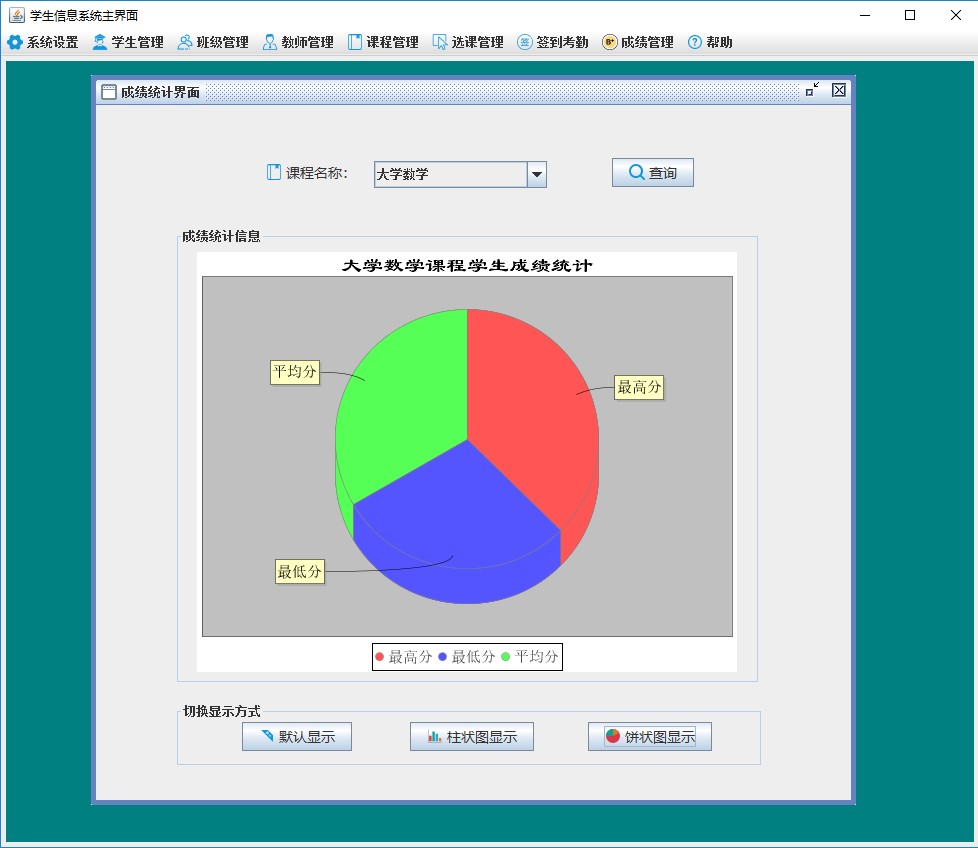This screenshot has height=848, width=978.
Task: Open the 系统设置 menu
Action: click(43, 42)
